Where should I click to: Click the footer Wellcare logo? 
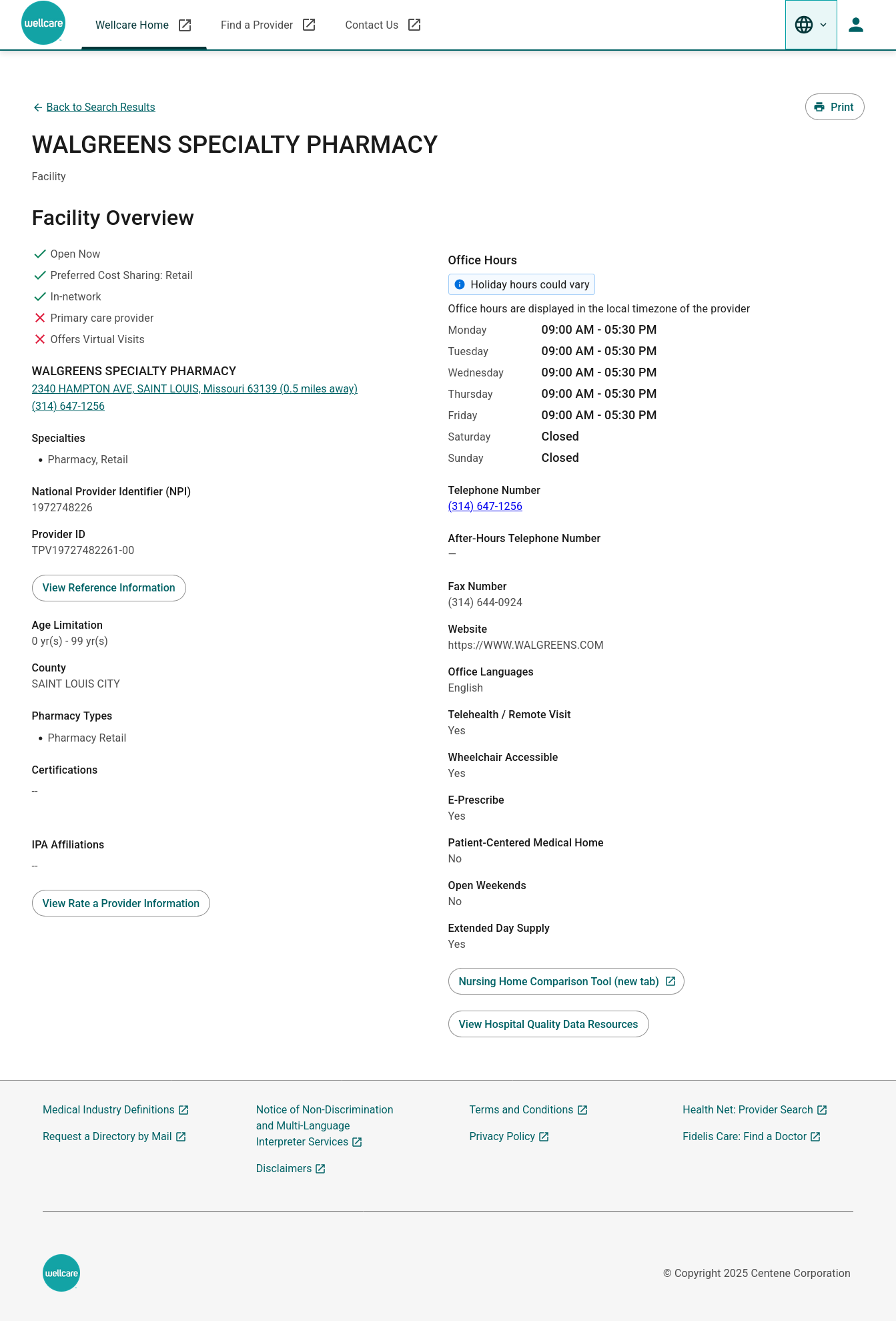tap(61, 1273)
